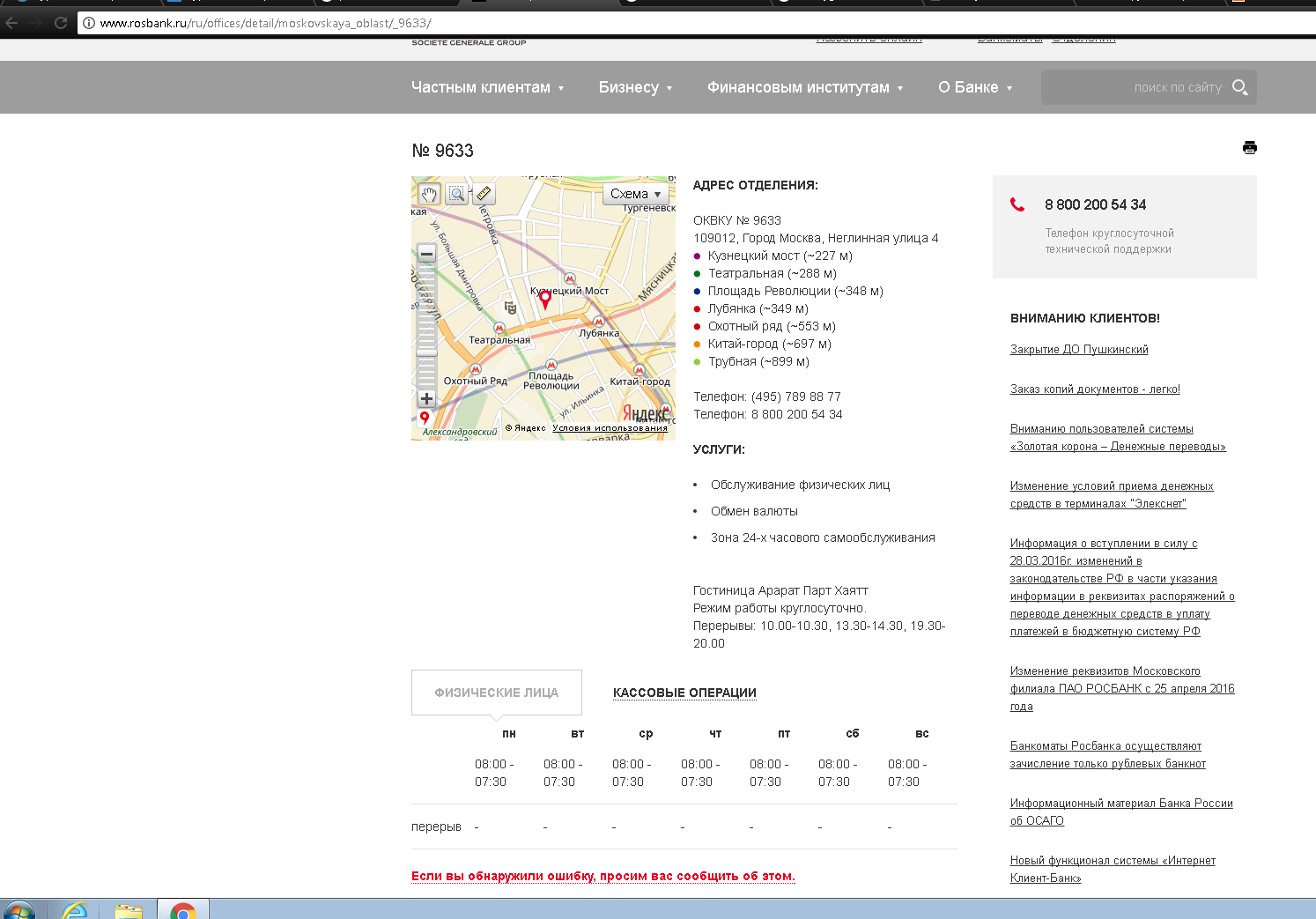Click phone number (495) 789 88 77
Screen dimensions: 1316x919
click(x=796, y=397)
